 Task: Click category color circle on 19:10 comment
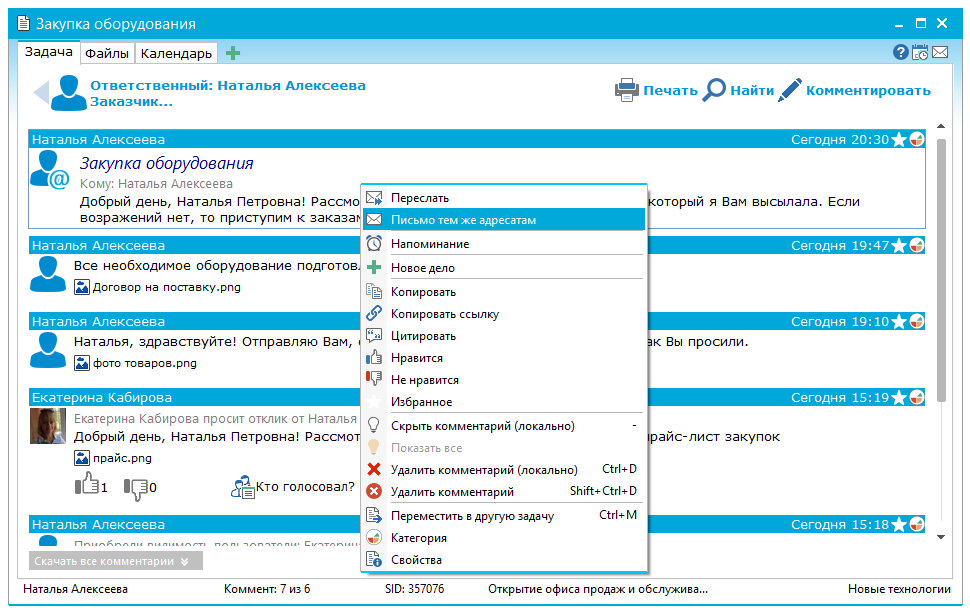click(917, 322)
